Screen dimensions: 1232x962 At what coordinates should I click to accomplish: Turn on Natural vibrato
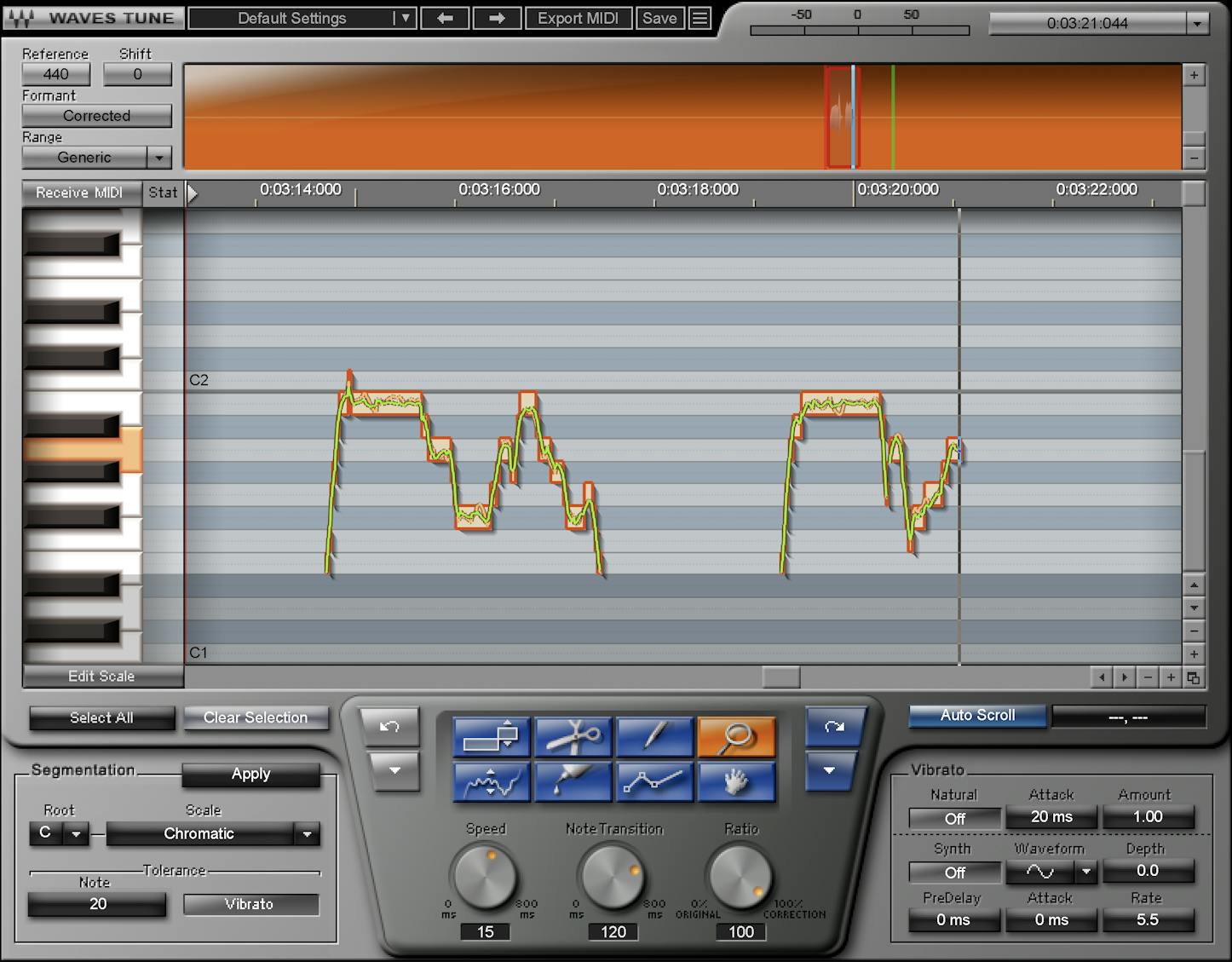(x=953, y=817)
